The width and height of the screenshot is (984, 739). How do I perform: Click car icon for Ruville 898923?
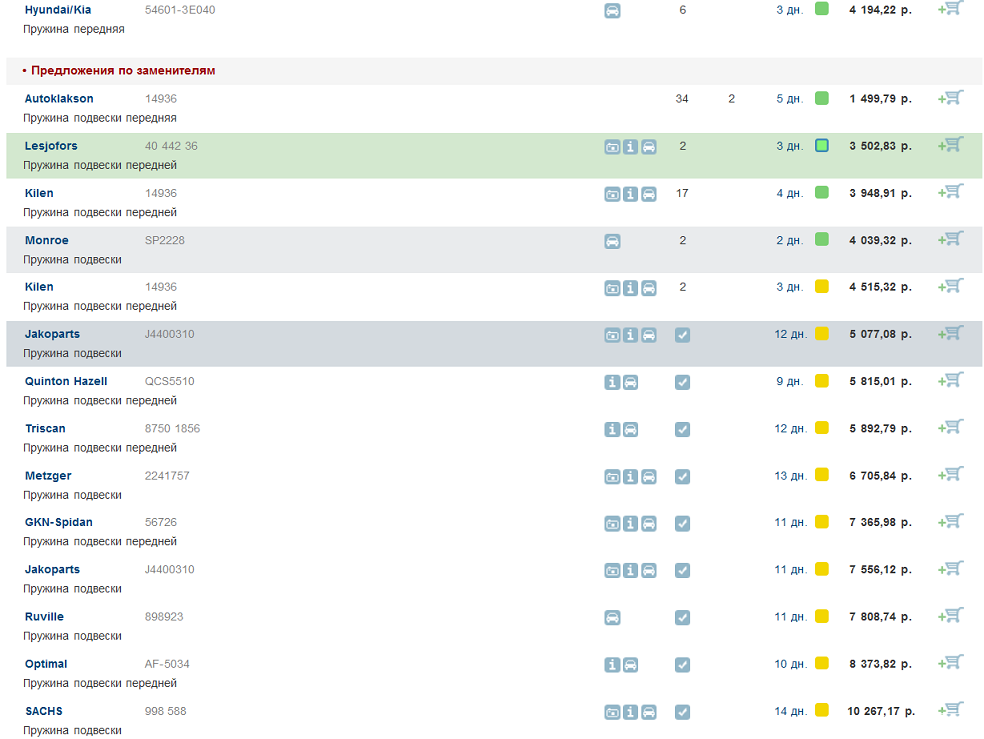pyautogui.click(x=612, y=618)
